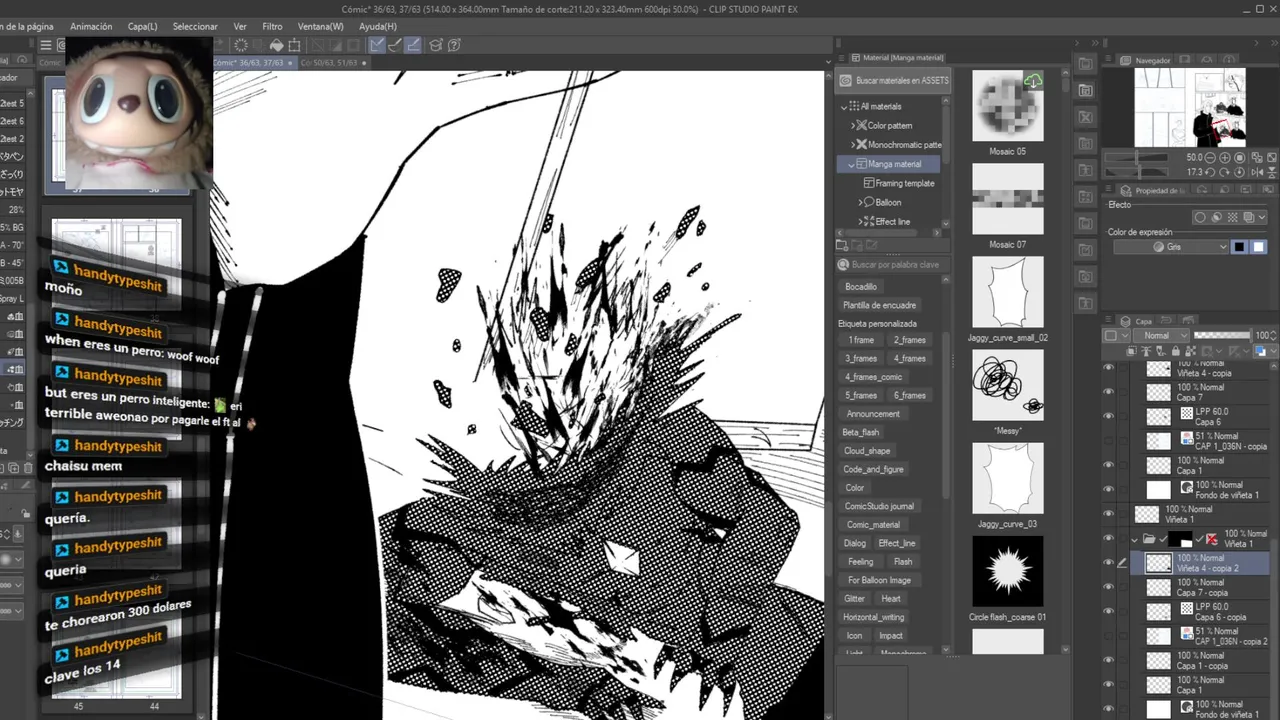
Task: Collapse the Manga material folder arrow
Action: [852, 164]
